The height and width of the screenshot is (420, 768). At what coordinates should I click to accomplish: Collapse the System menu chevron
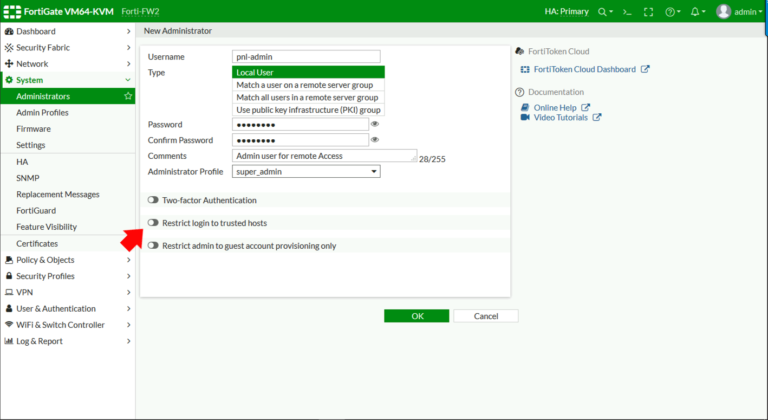[x=128, y=80]
